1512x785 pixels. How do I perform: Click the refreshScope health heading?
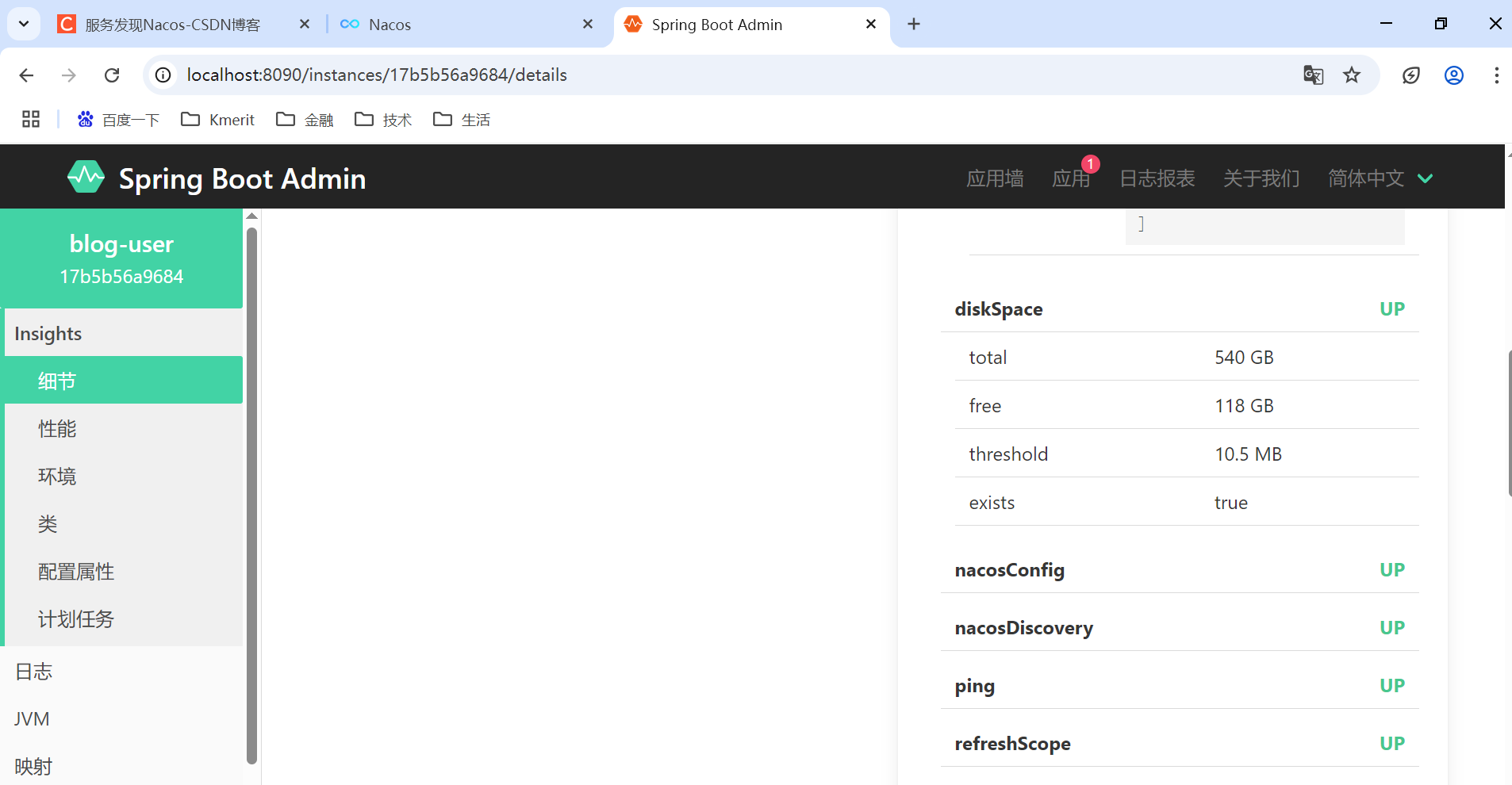pos(1012,744)
